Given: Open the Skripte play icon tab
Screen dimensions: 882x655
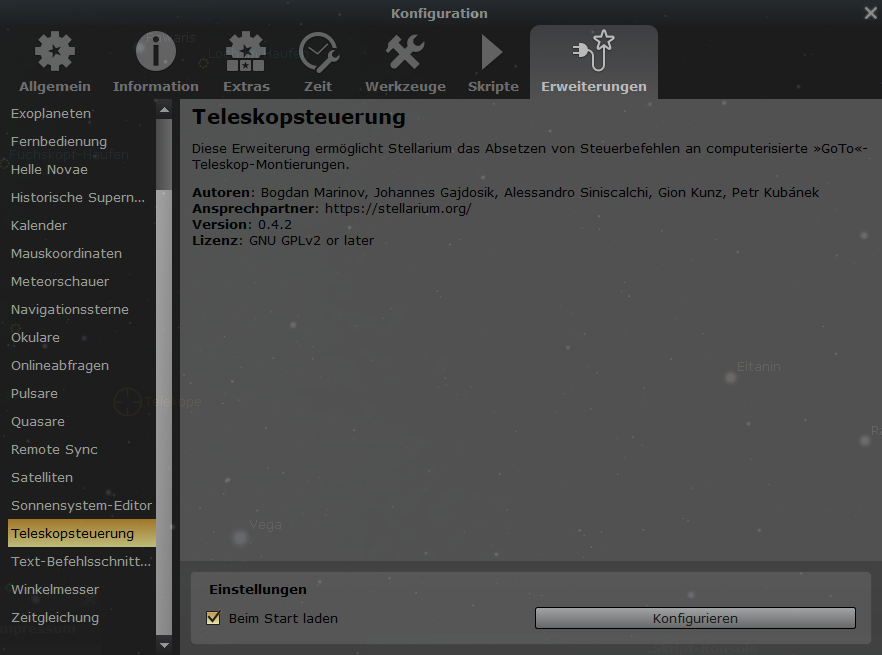Looking at the screenshot, I should point(493,62).
